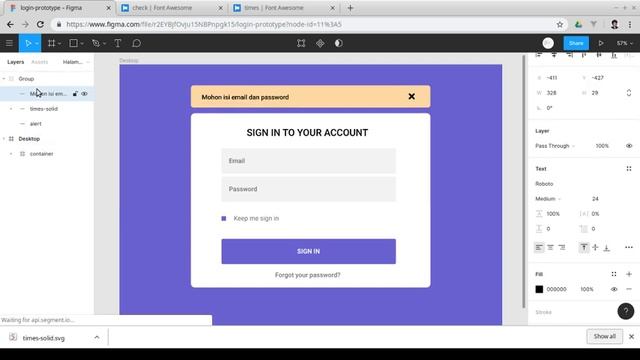Image resolution: width=640 pixels, height=360 pixels.
Task: Toggle Layer section visibility eye
Action: point(629,146)
